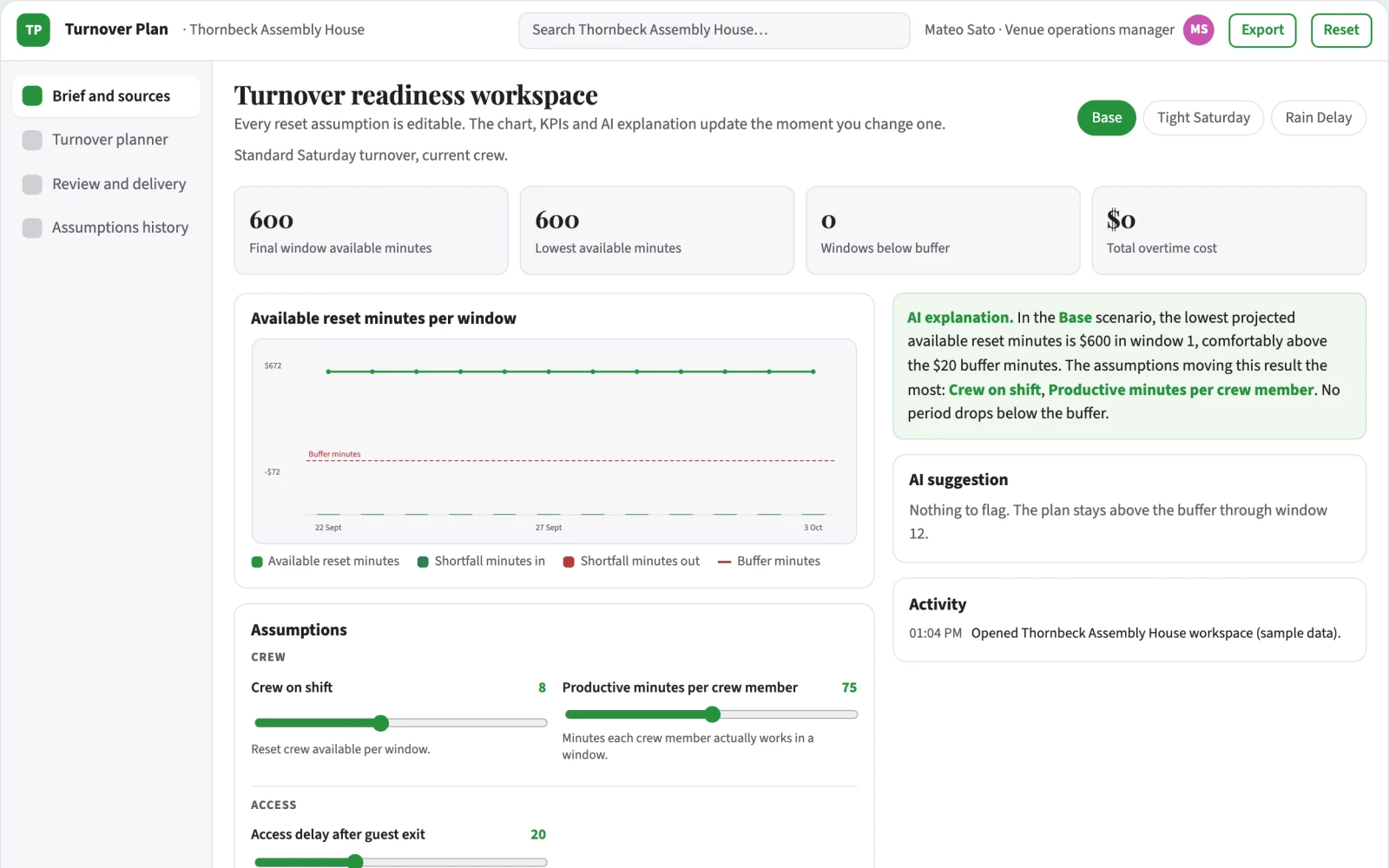
Task: Open Brief and sources section
Action: (x=106, y=95)
